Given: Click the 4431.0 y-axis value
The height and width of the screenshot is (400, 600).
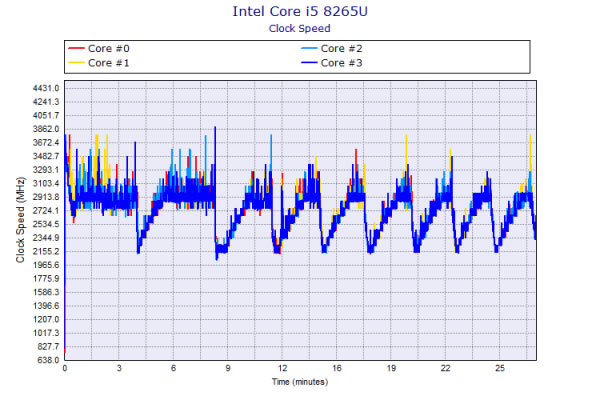Looking at the screenshot, I should [46, 88].
